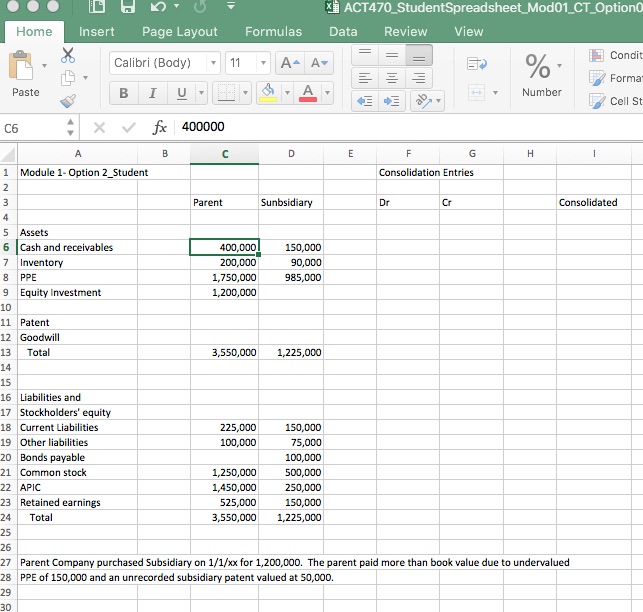Click the percent Number format icon
Viewport: 643px width, 612px height.
click(x=538, y=66)
